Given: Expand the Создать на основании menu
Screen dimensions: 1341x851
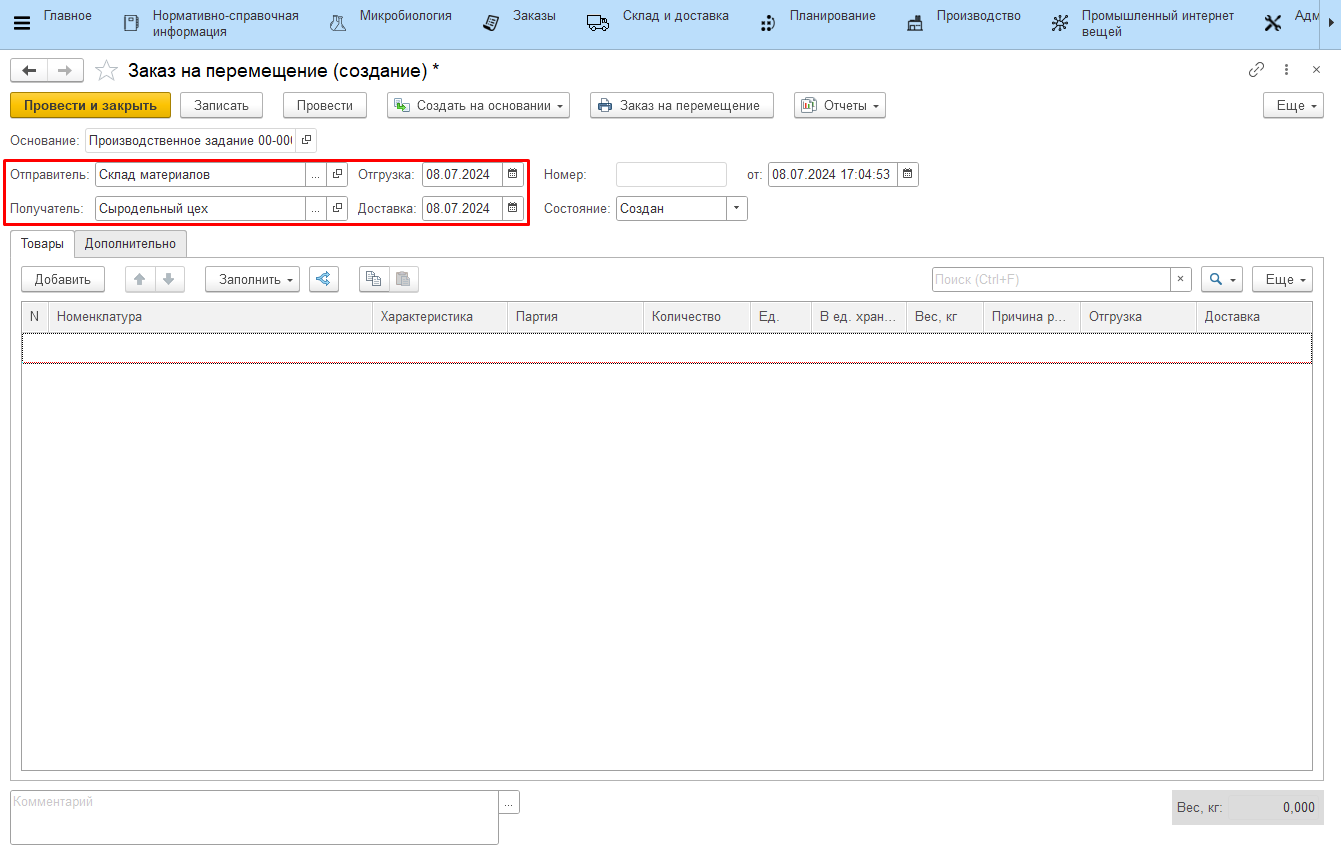Looking at the screenshot, I should (478, 106).
